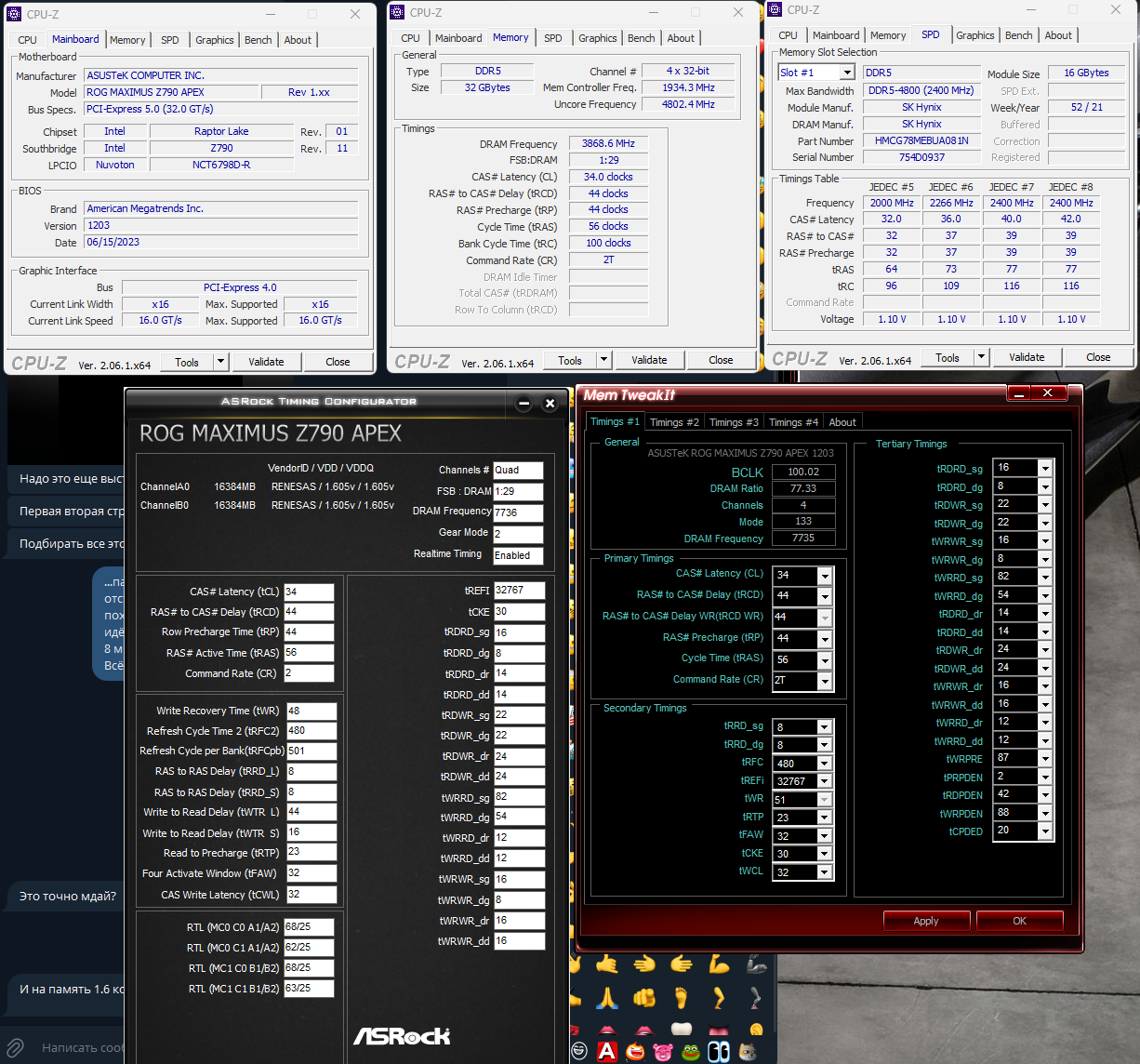Image resolution: width=1140 pixels, height=1064 pixels.
Task: Click OK button in Mem TweakIt
Action: click(x=1020, y=921)
